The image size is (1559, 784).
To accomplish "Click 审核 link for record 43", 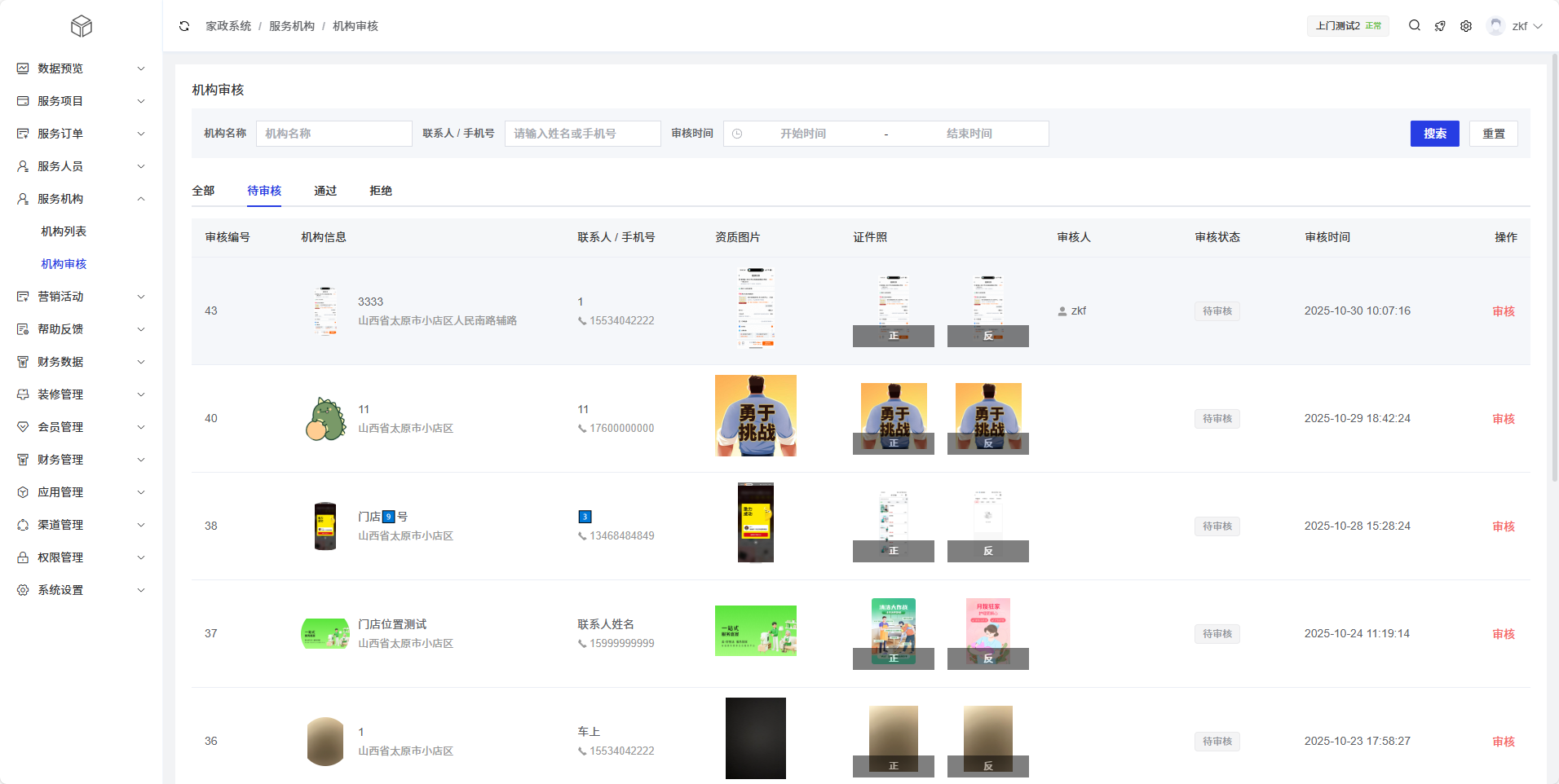I will [x=1503, y=311].
